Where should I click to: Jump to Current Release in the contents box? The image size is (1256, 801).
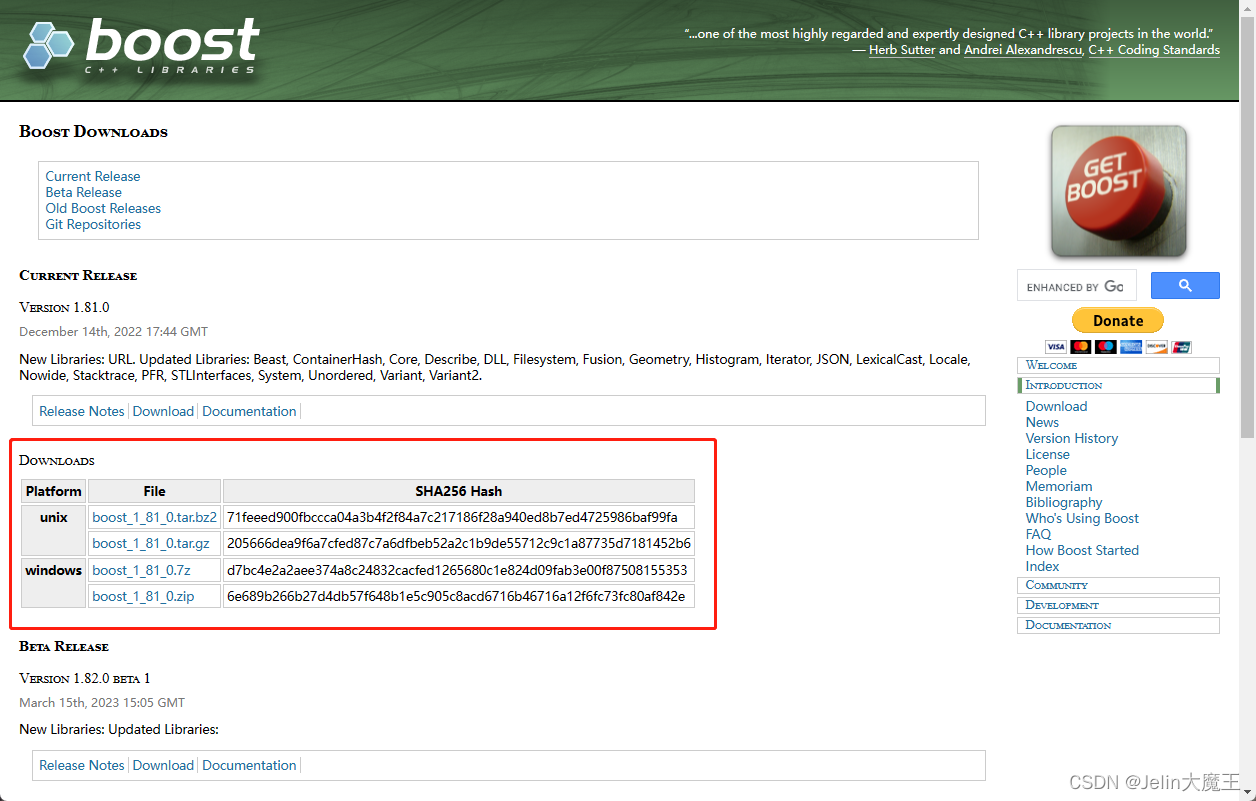click(x=93, y=176)
